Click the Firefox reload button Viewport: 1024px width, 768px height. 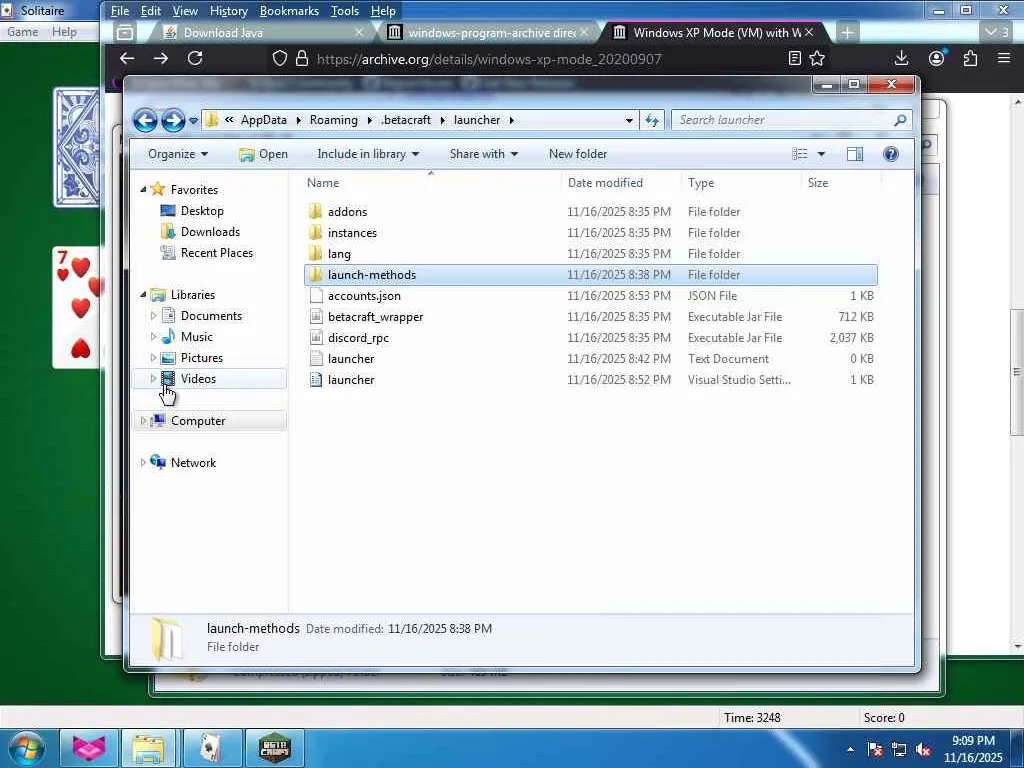point(195,59)
